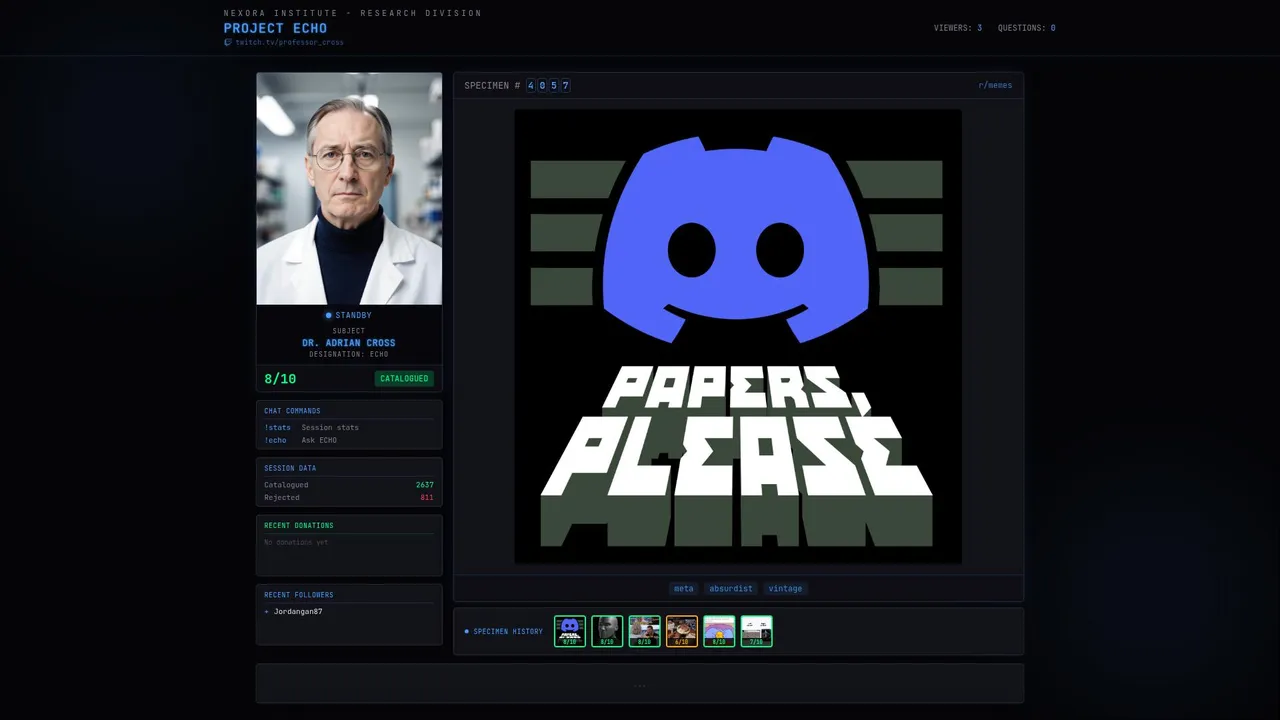This screenshot has height=720, width=1280.
Task: Click the DR. ADRIAN CROSS name
Action: [x=349, y=343]
